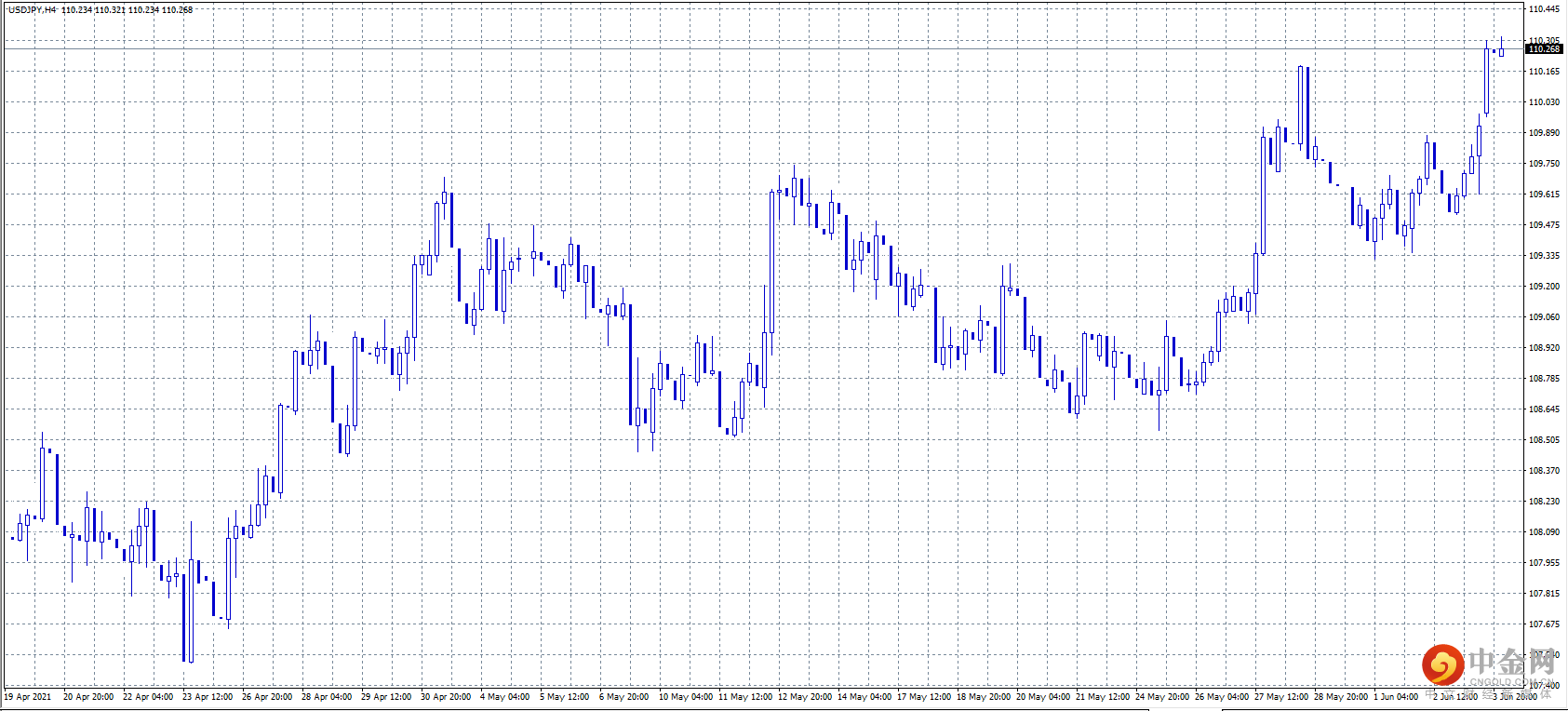Click the 110.445 price scale label
This screenshot has width=1568, height=711.
pos(1544,9)
